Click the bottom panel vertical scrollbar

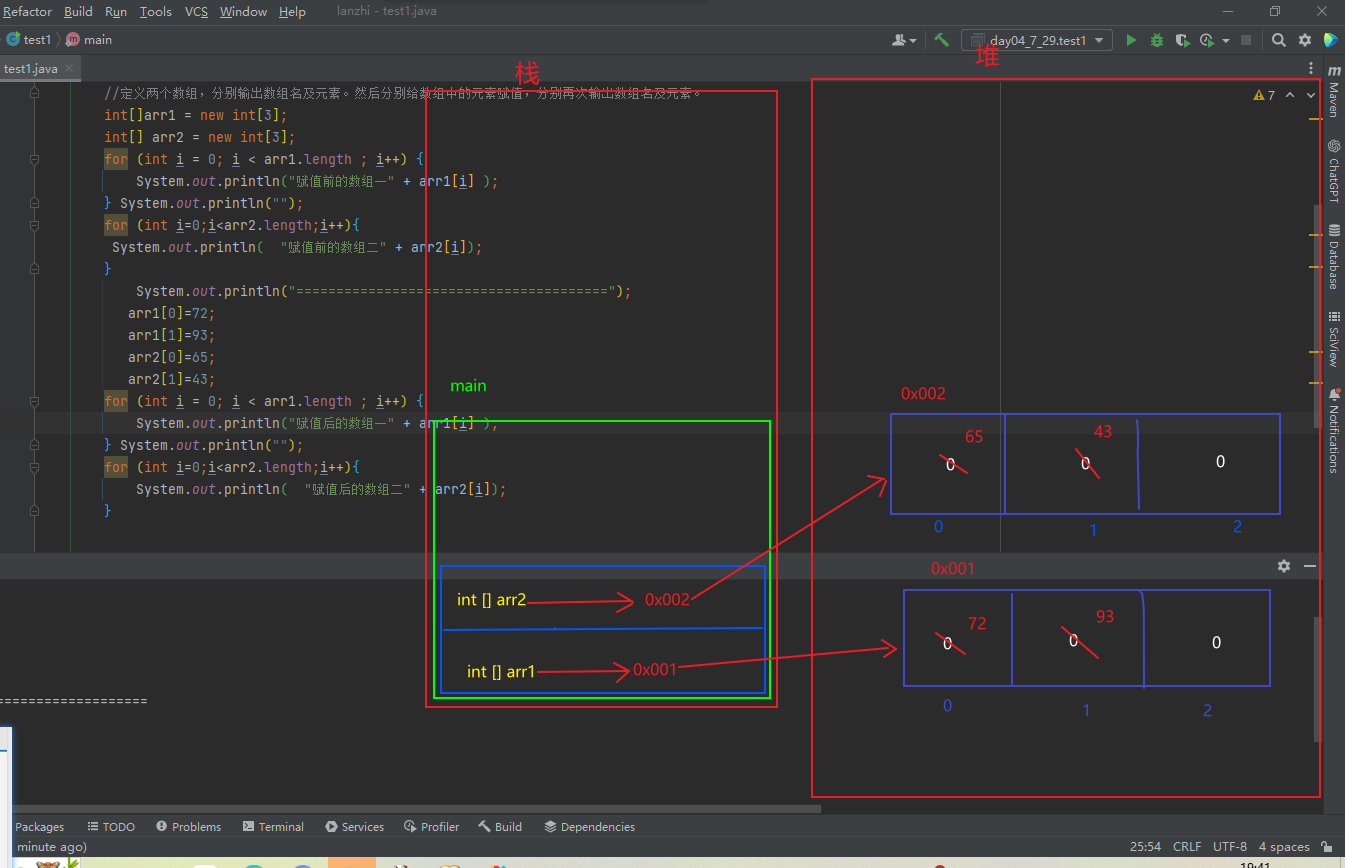point(1317,678)
